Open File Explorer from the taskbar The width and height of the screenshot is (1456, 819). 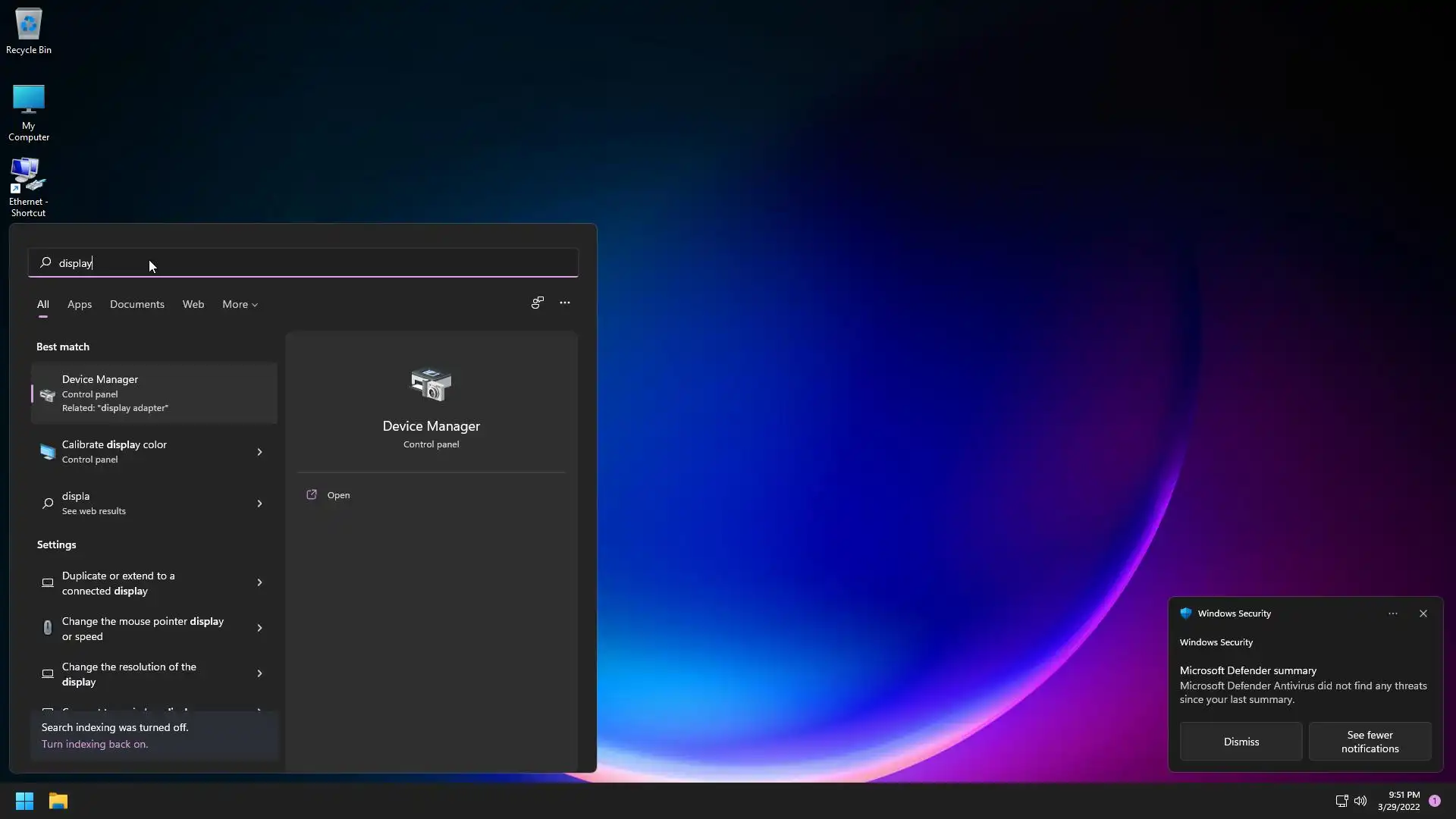point(58,801)
